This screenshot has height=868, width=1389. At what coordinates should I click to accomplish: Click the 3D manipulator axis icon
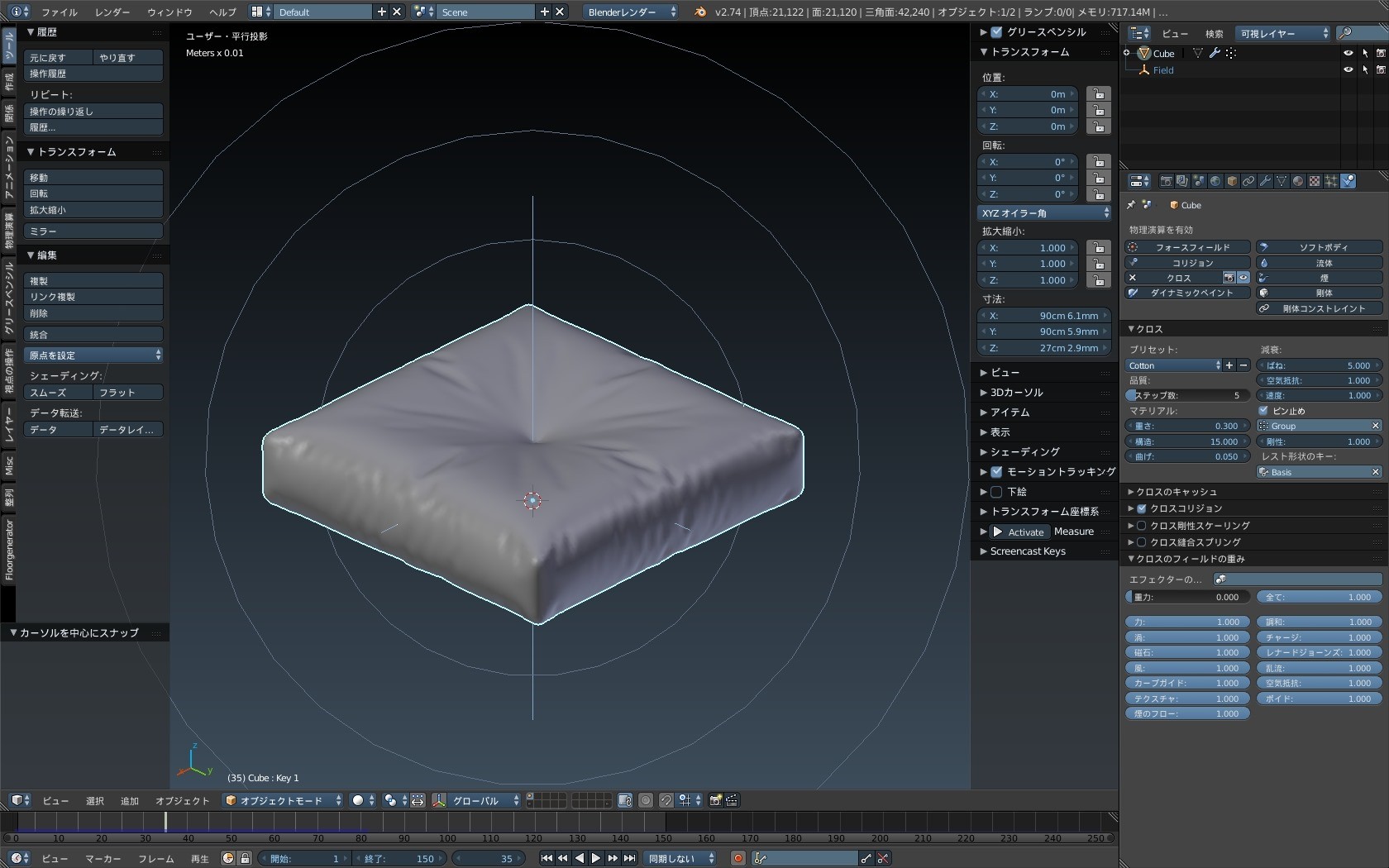(x=439, y=800)
